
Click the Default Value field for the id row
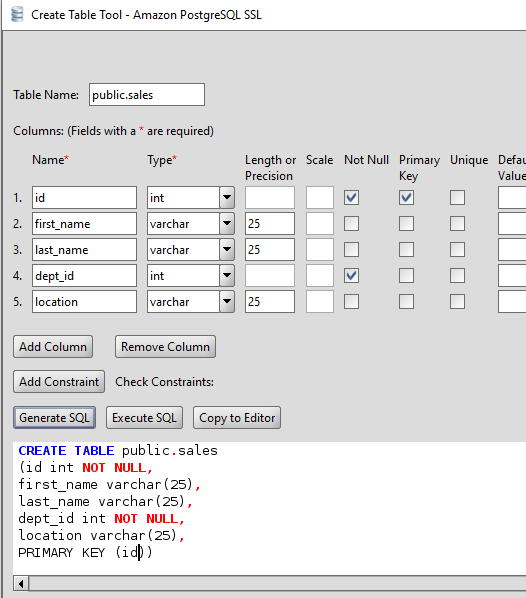click(512, 198)
